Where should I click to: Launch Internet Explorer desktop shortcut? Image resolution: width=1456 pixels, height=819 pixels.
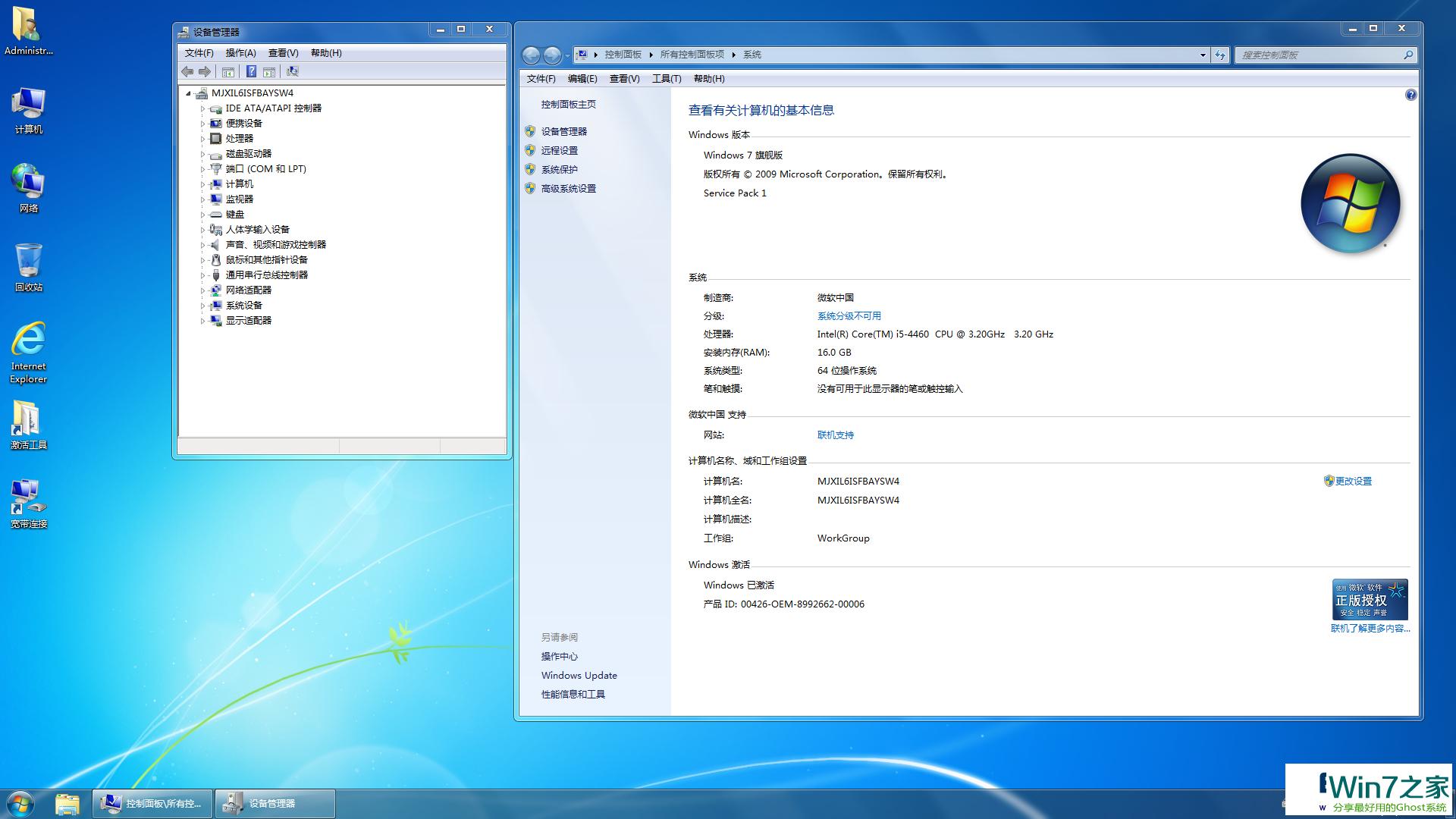(29, 353)
